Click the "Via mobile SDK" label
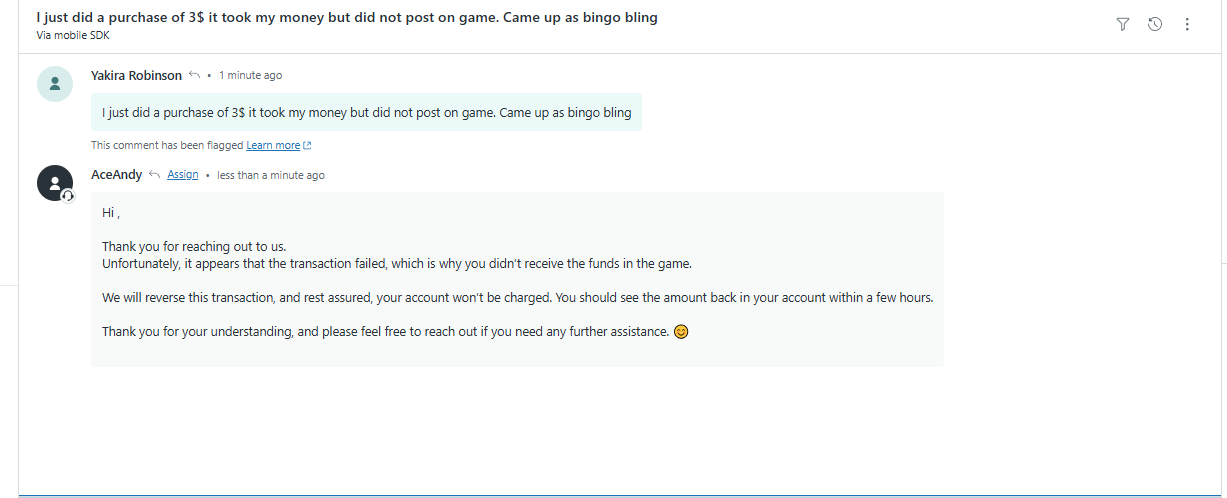 tap(73, 36)
